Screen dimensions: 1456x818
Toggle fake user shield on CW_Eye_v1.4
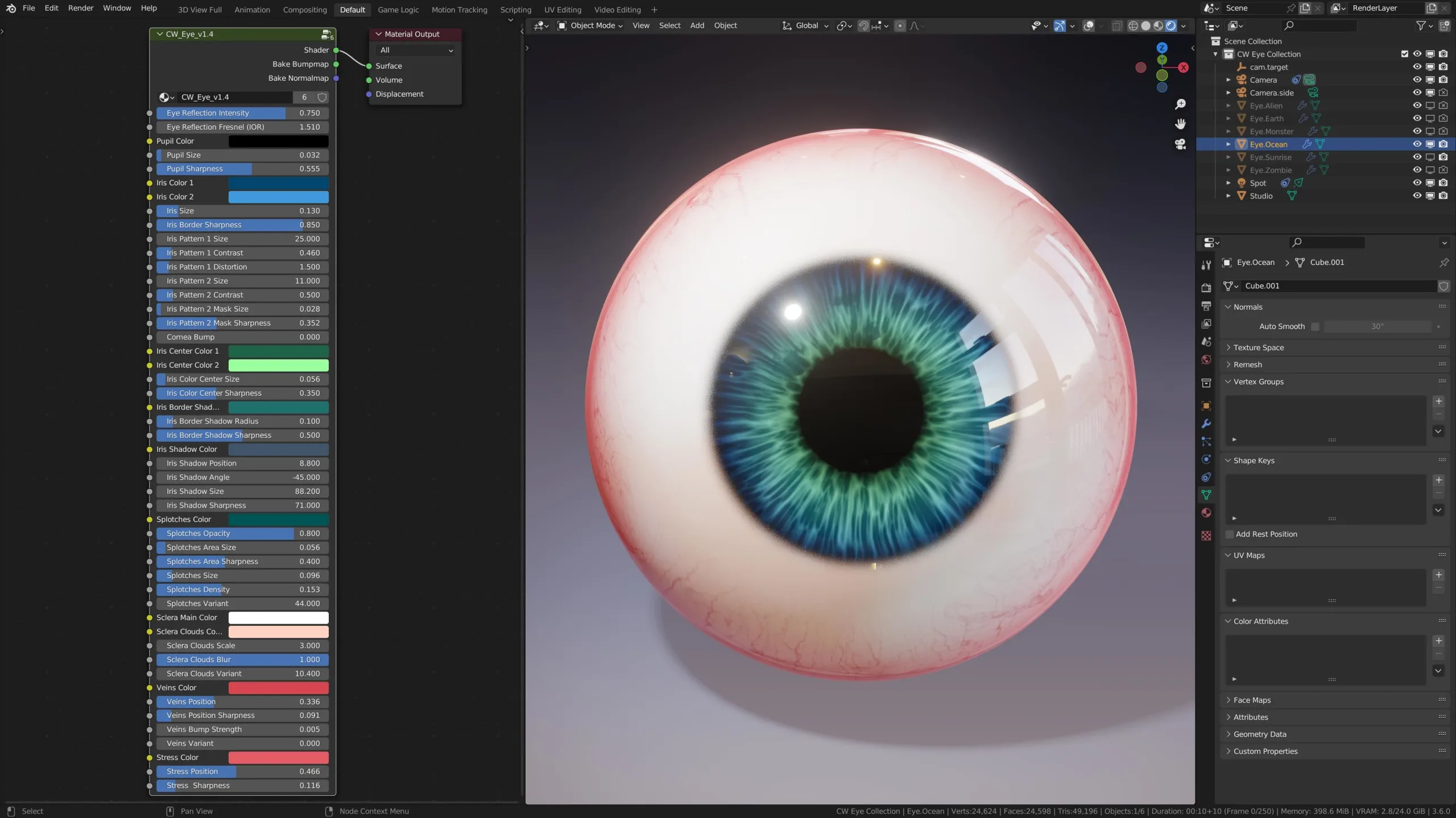click(x=322, y=97)
